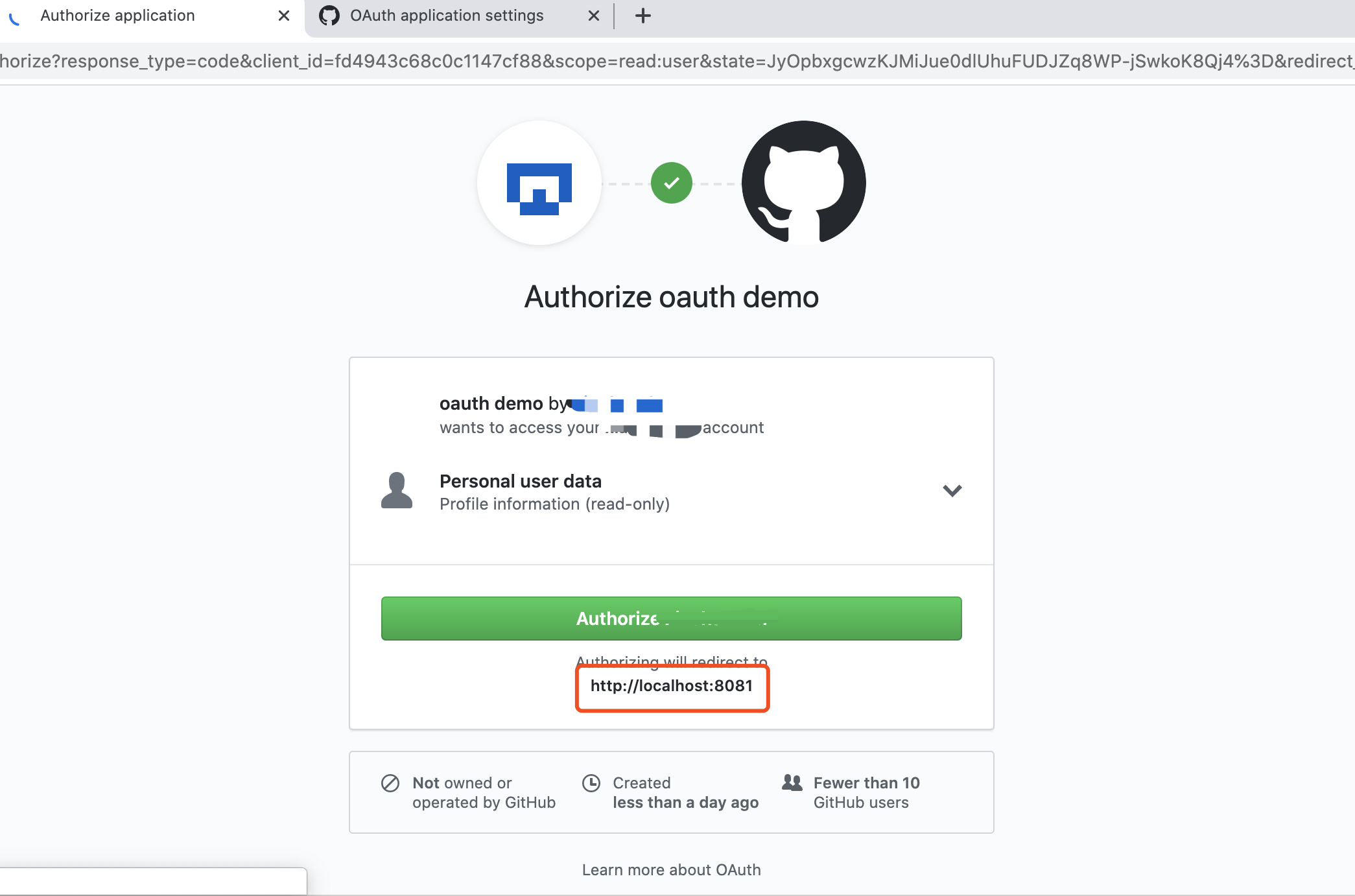Open the Learn more about OAuth link
The image size is (1355, 896).
(x=672, y=870)
